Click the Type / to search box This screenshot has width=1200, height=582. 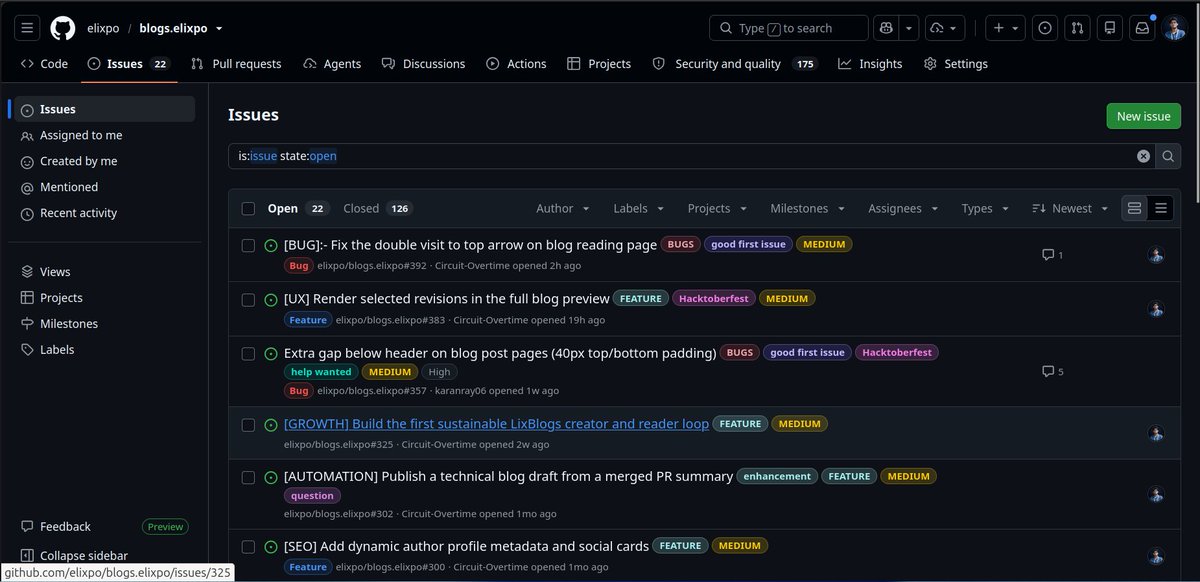(789, 28)
